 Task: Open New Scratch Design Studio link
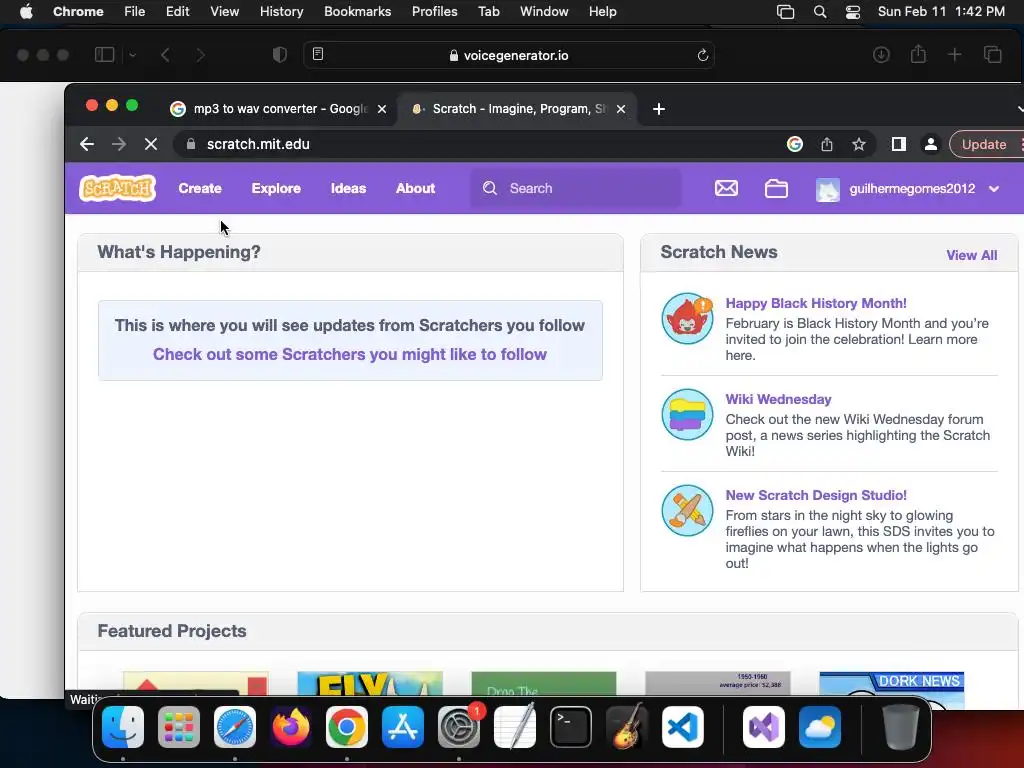816,495
